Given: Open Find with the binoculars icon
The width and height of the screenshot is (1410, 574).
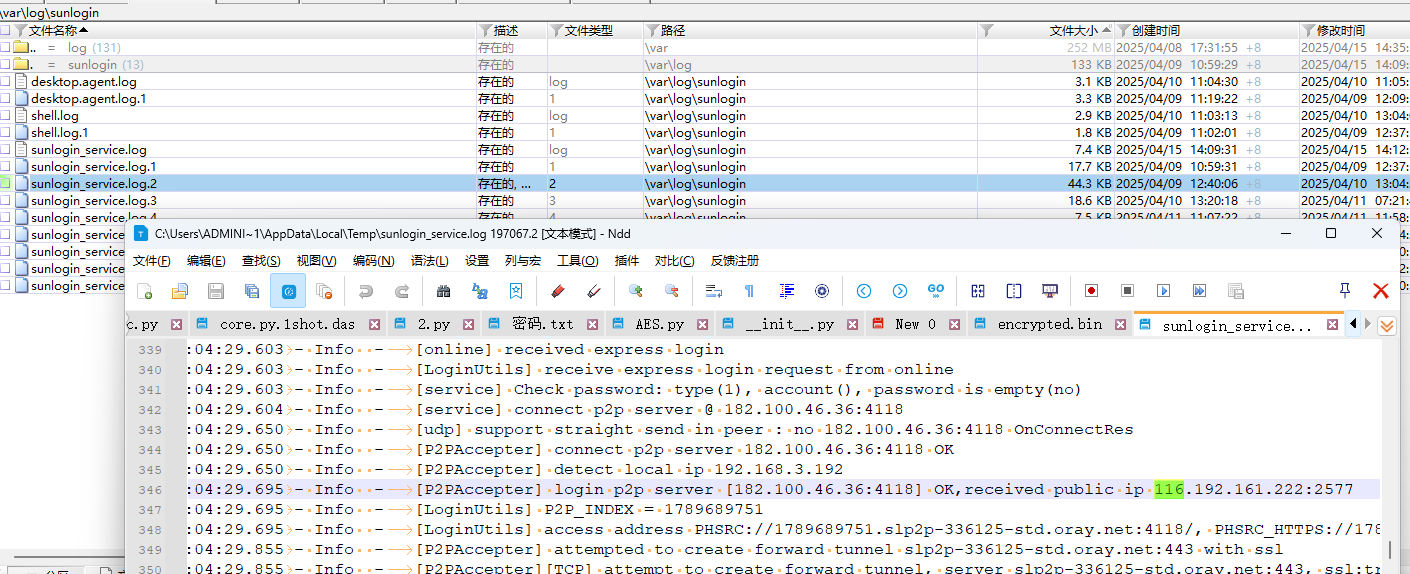Looking at the screenshot, I should [x=444, y=291].
